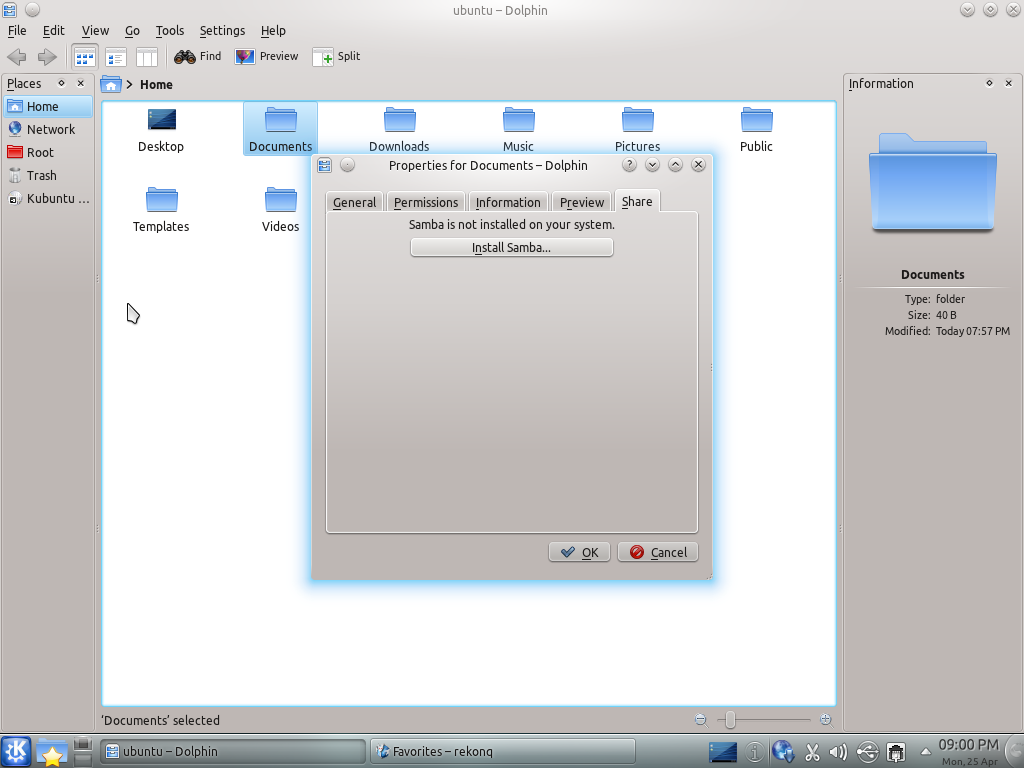Close the Places panel

pyautogui.click(x=80, y=83)
